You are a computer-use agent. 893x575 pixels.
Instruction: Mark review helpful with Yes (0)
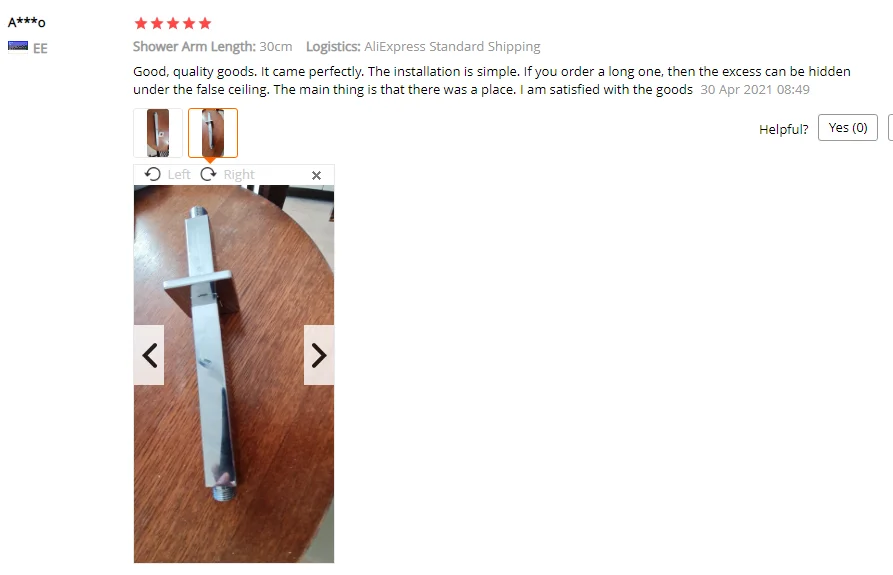point(847,128)
